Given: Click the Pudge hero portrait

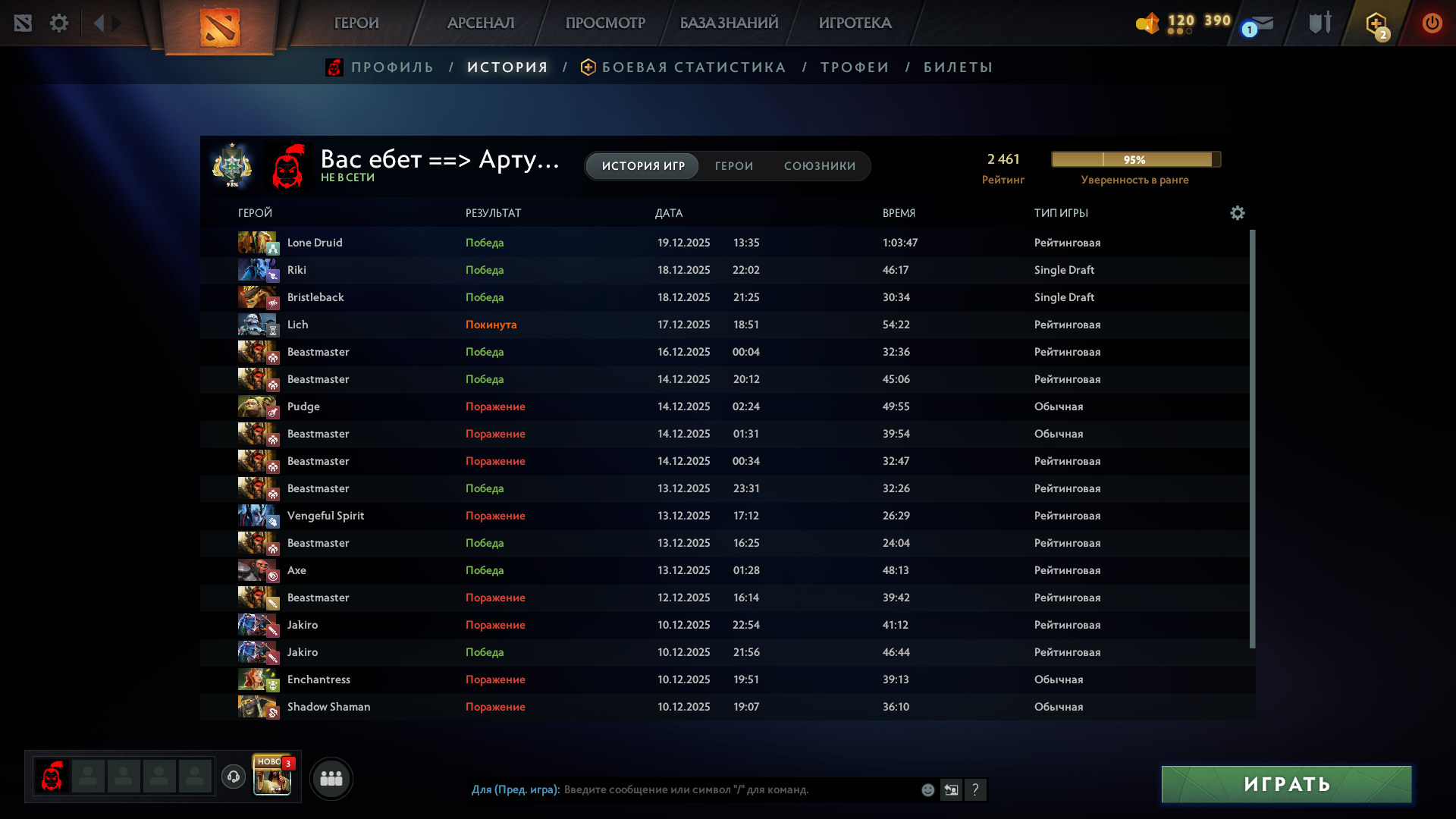Looking at the screenshot, I should pyautogui.click(x=257, y=406).
